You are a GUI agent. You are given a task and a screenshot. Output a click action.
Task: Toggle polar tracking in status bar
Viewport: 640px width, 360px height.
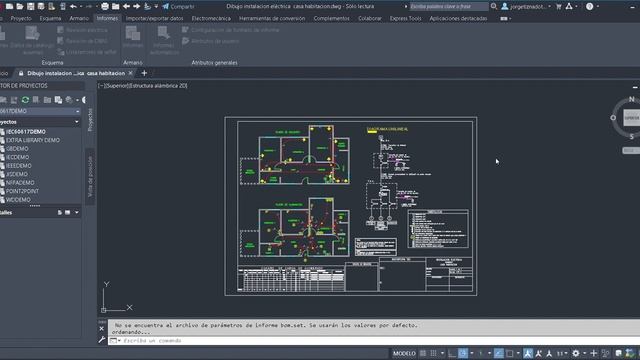pyautogui.click(x=463, y=353)
